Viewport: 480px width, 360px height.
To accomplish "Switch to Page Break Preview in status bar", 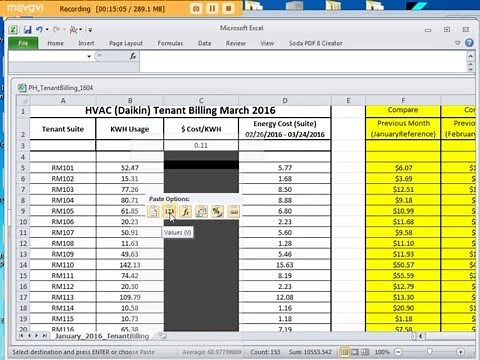I will click(365, 352).
